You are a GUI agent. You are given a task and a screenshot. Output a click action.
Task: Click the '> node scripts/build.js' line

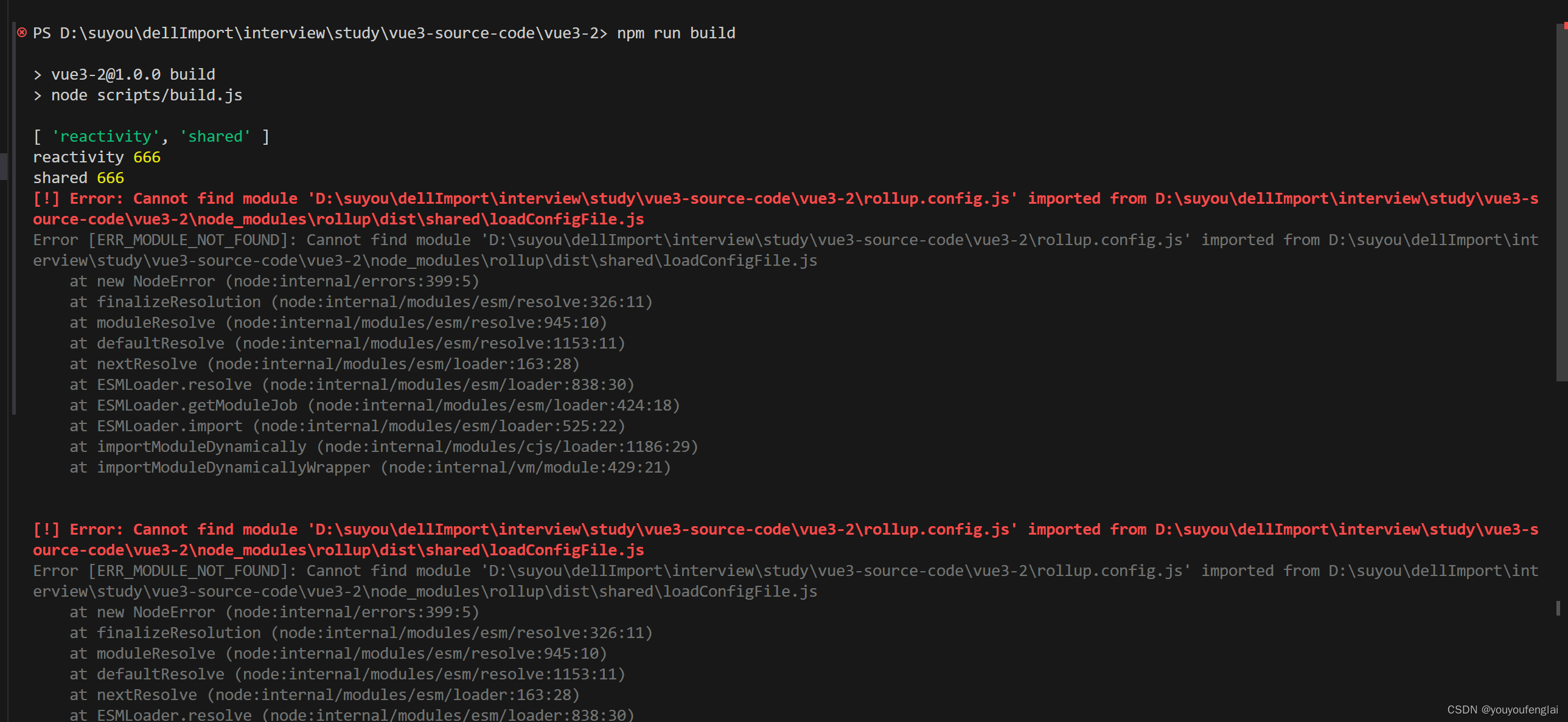(138, 95)
